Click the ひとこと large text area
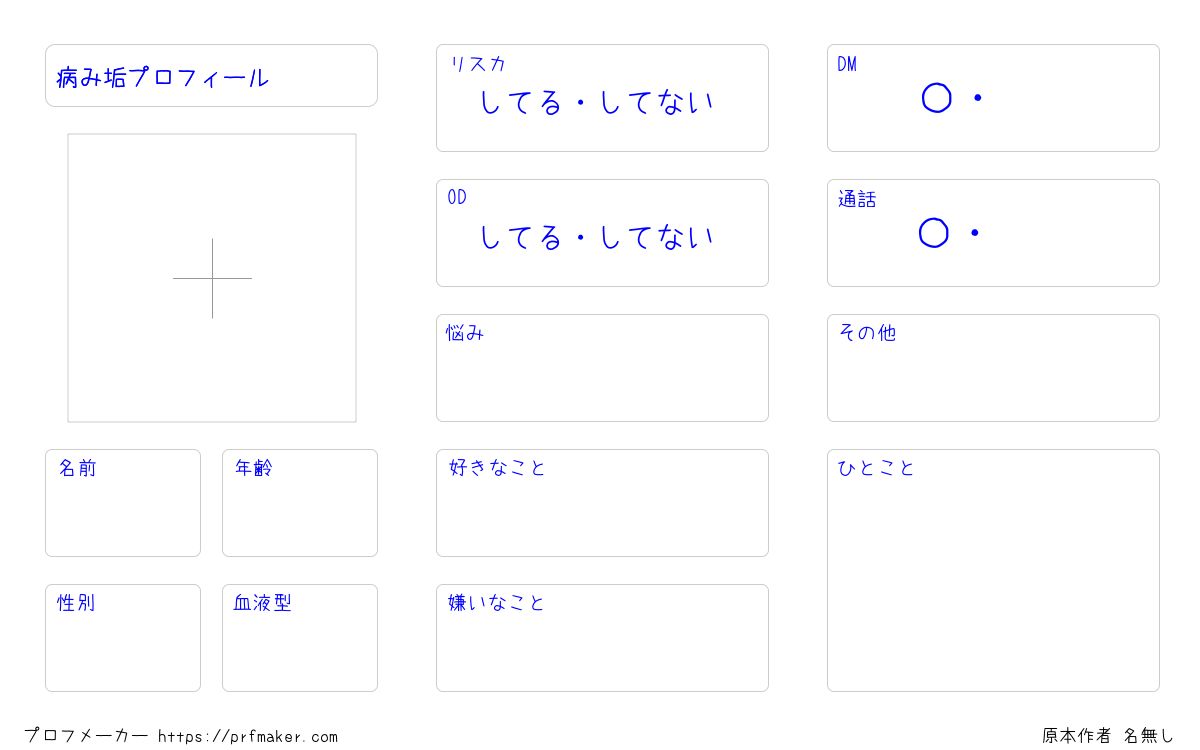 (993, 570)
